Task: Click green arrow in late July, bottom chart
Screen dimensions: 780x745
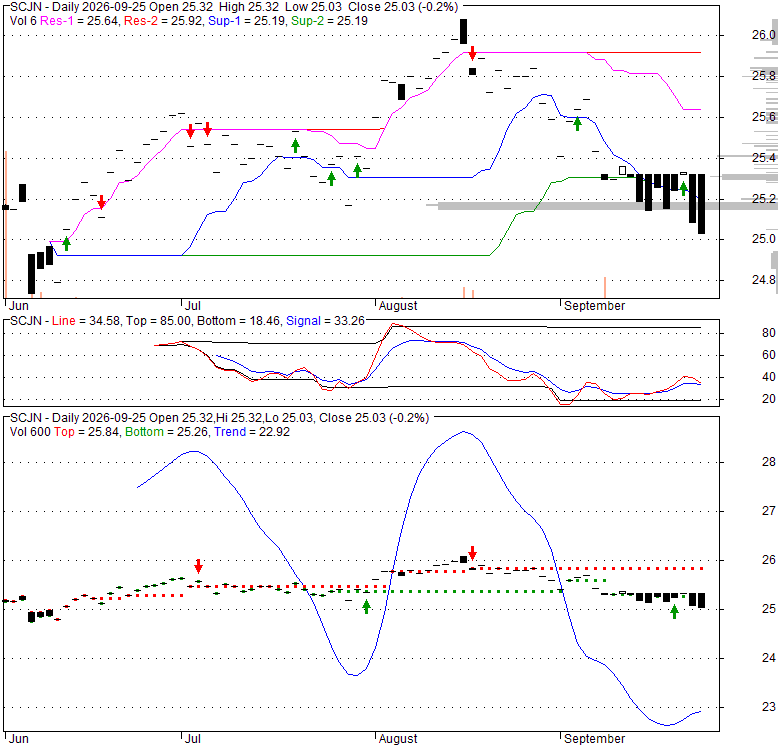Action: 367,607
